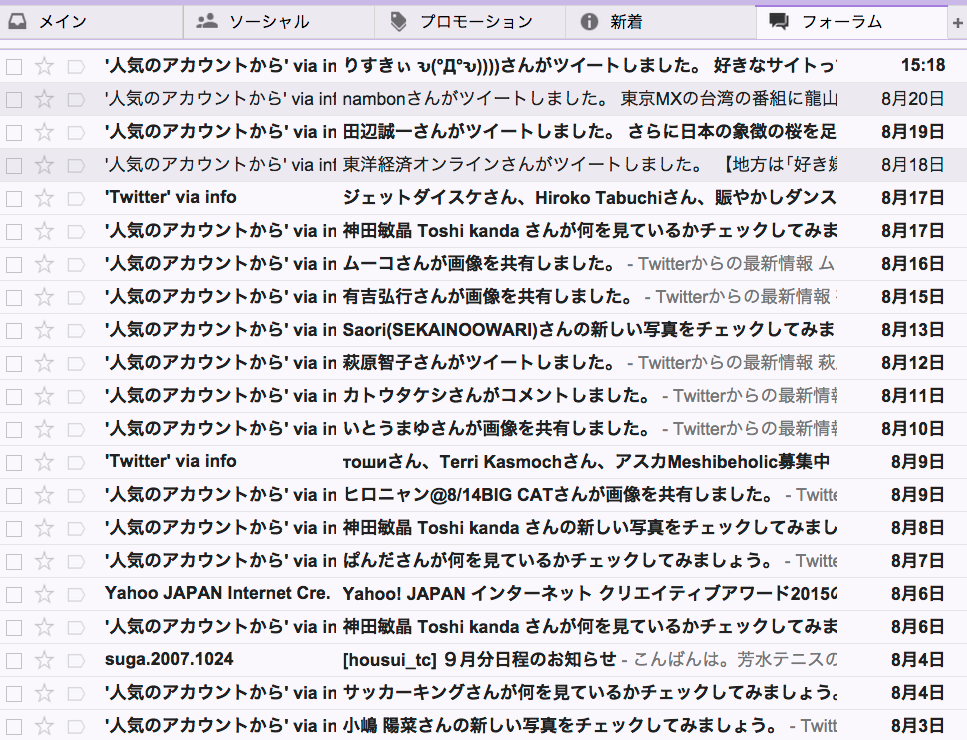Select the フォーラム tab
This screenshot has width=967, height=740.
(851, 22)
